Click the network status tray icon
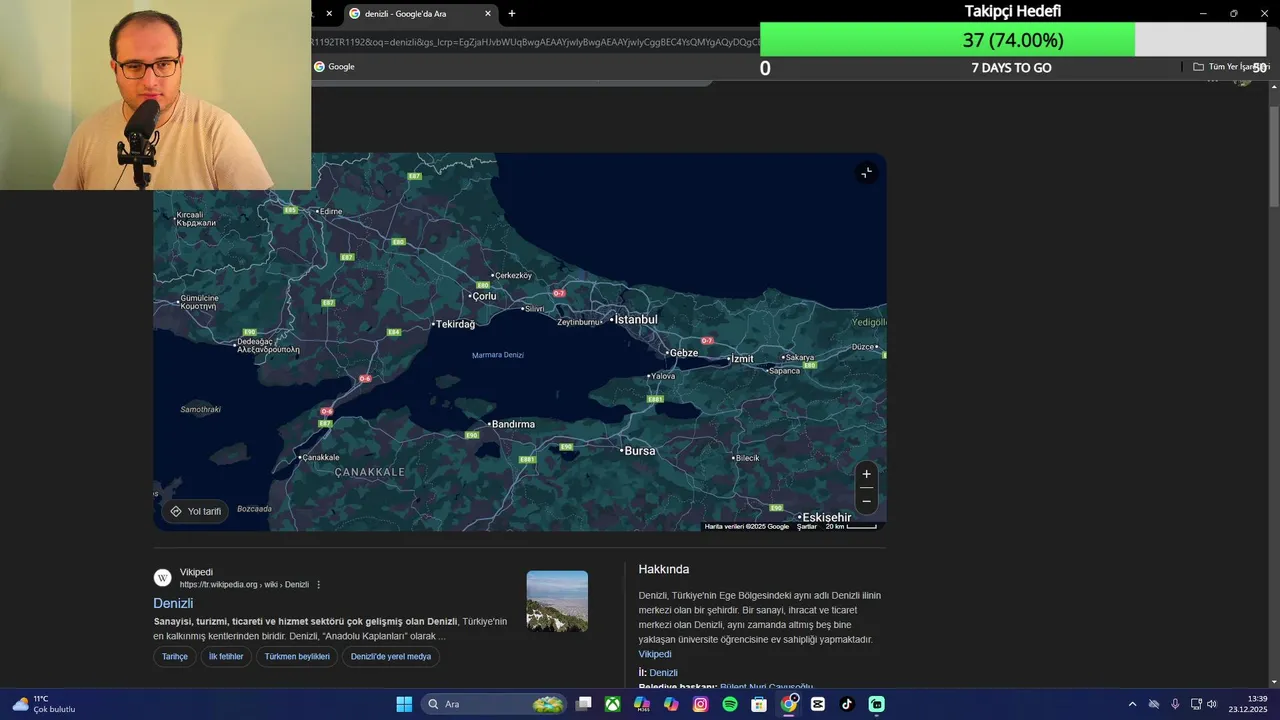 1154,704
